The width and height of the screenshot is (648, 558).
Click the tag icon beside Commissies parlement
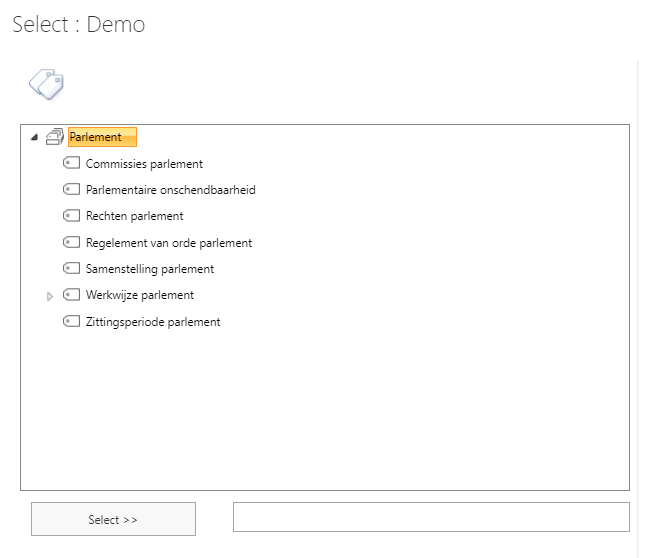click(x=71, y=163)
